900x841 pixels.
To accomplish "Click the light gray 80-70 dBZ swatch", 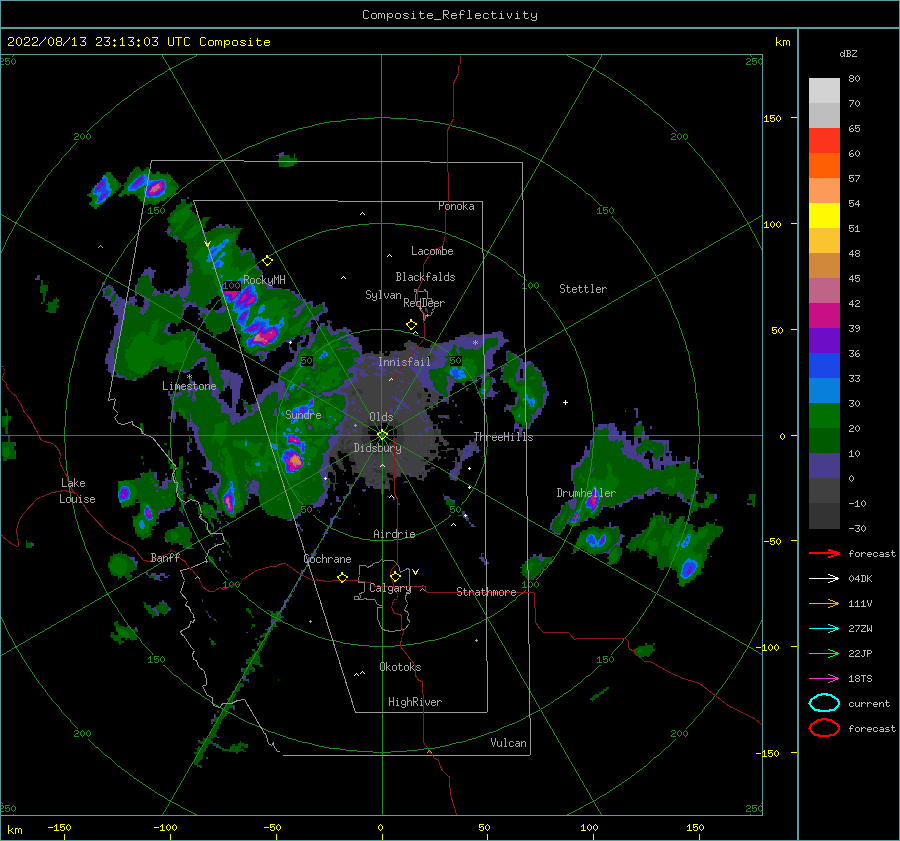I will point(824,91).
